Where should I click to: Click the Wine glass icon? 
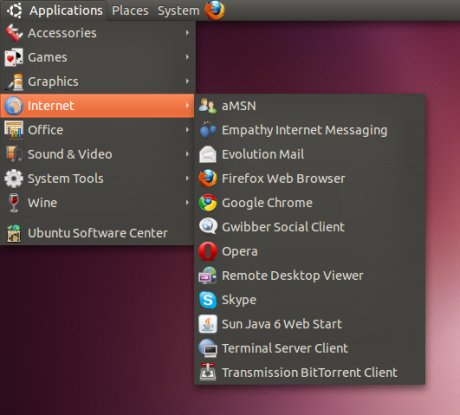point(14,203)
